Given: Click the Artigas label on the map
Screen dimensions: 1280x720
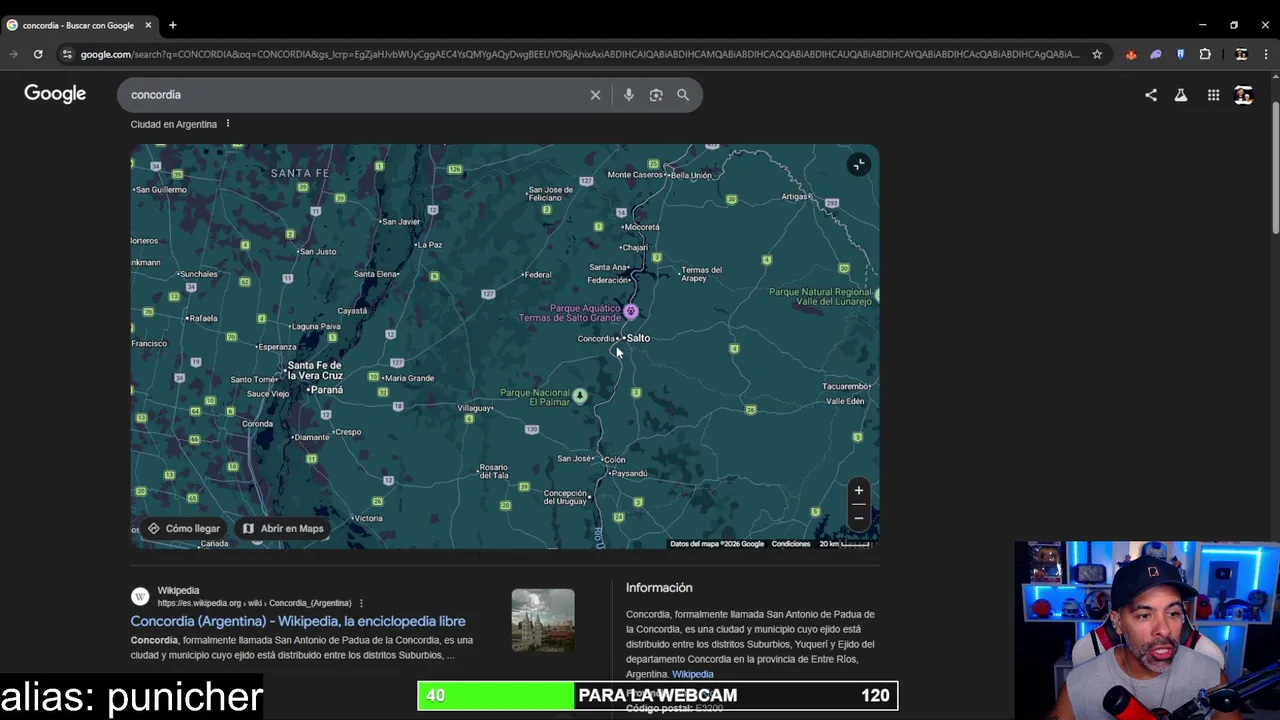Looking at the screenshot, I should 795,196.
